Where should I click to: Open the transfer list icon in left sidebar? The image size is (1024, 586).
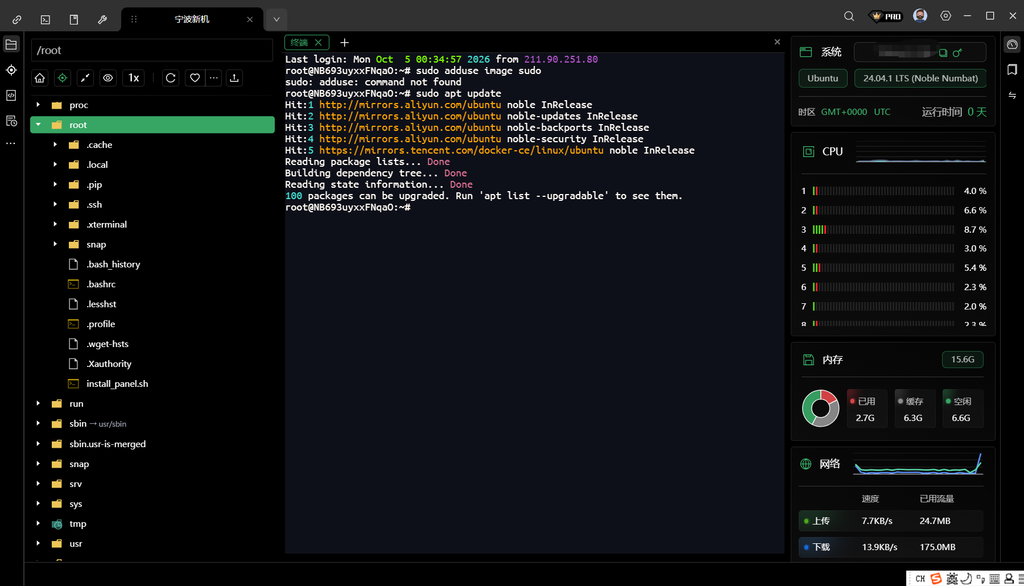click(x=11, y=121)
